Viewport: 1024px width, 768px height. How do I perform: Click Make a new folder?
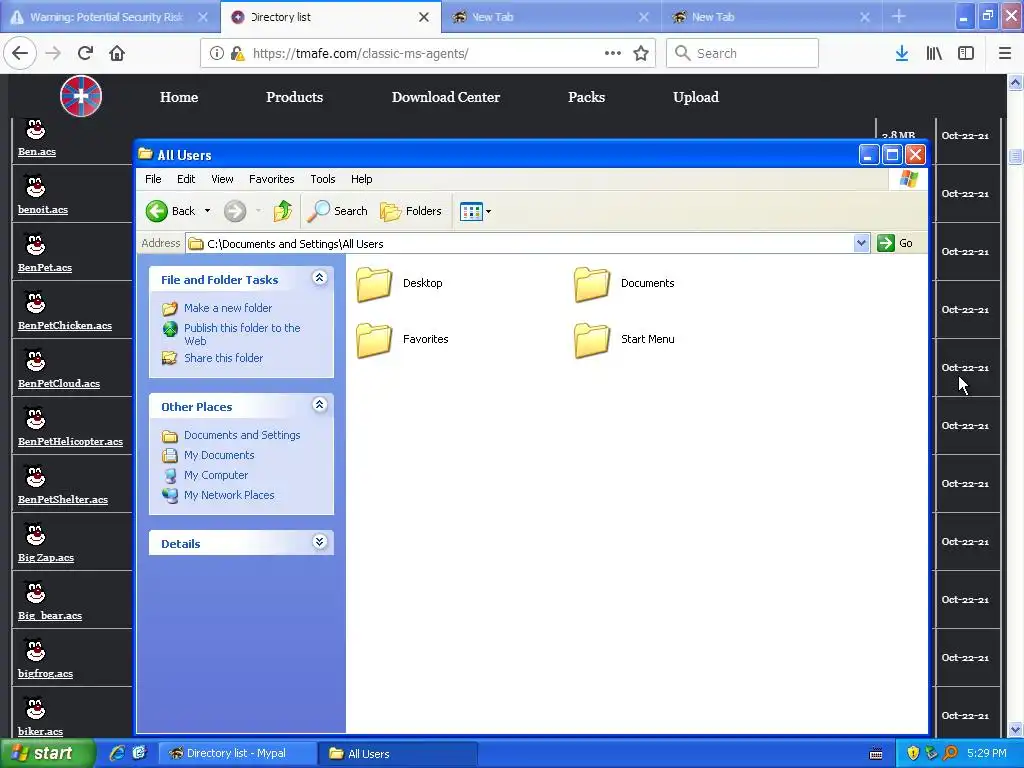tap(228, 308)
